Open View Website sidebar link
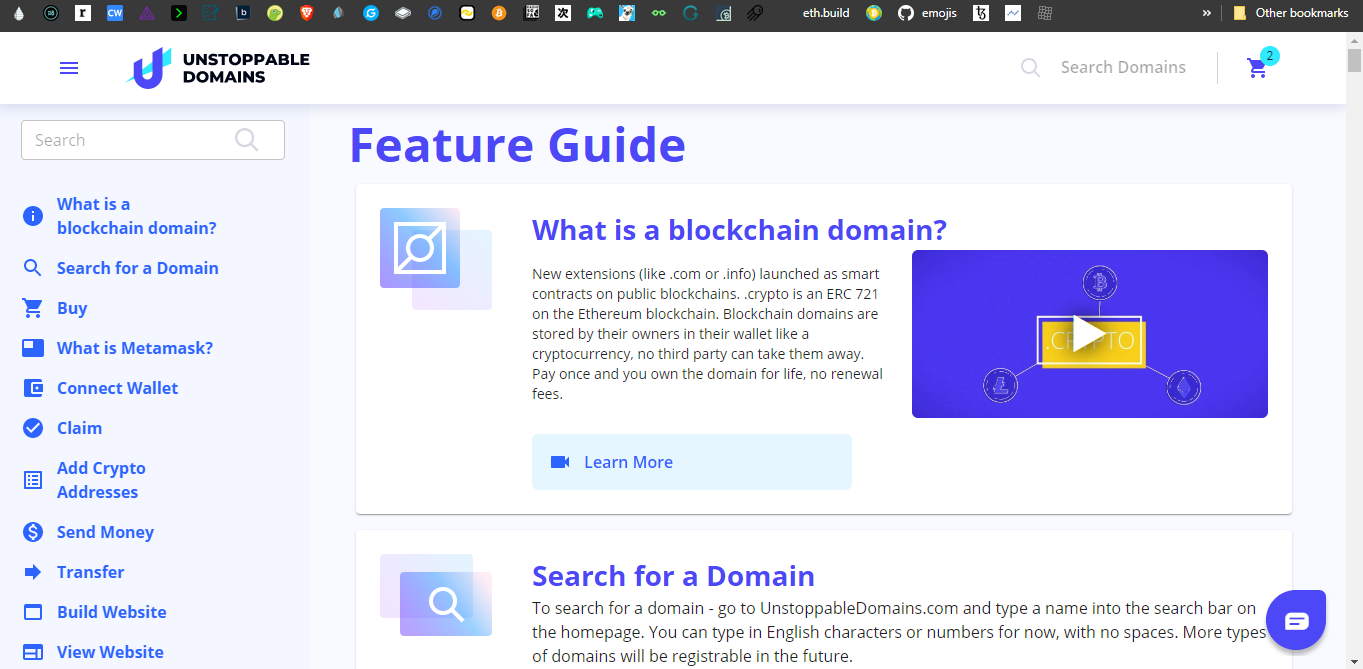 (x=110, y=652)
